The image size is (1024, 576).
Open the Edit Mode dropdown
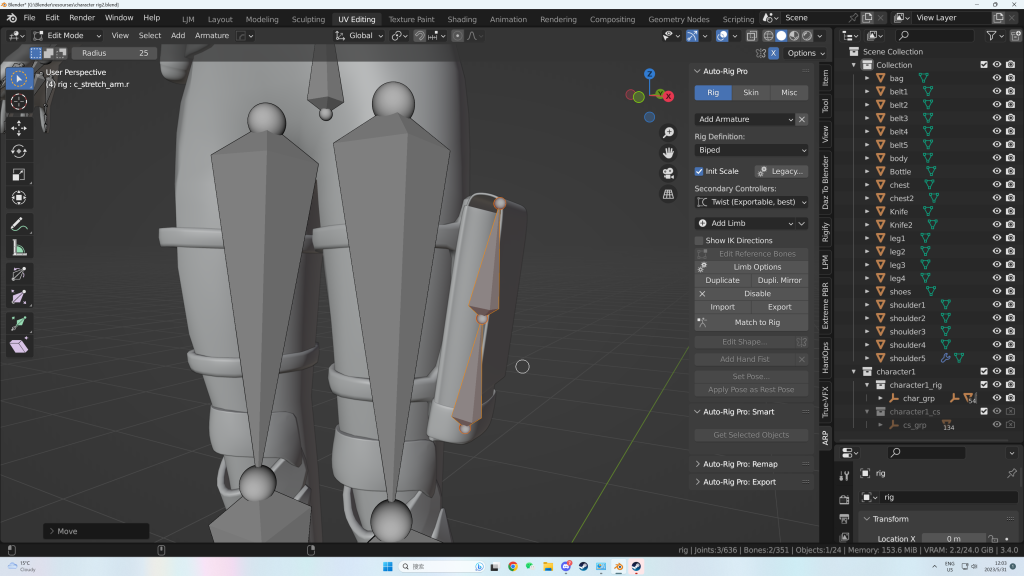click(67, 36)
